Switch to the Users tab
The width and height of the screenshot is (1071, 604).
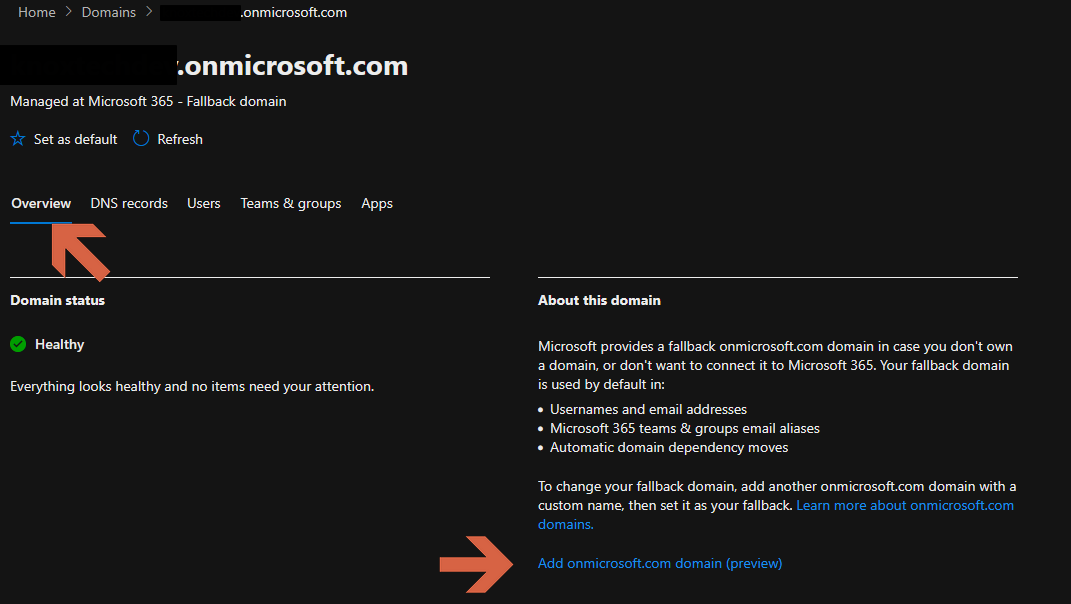tap(204, 203)
